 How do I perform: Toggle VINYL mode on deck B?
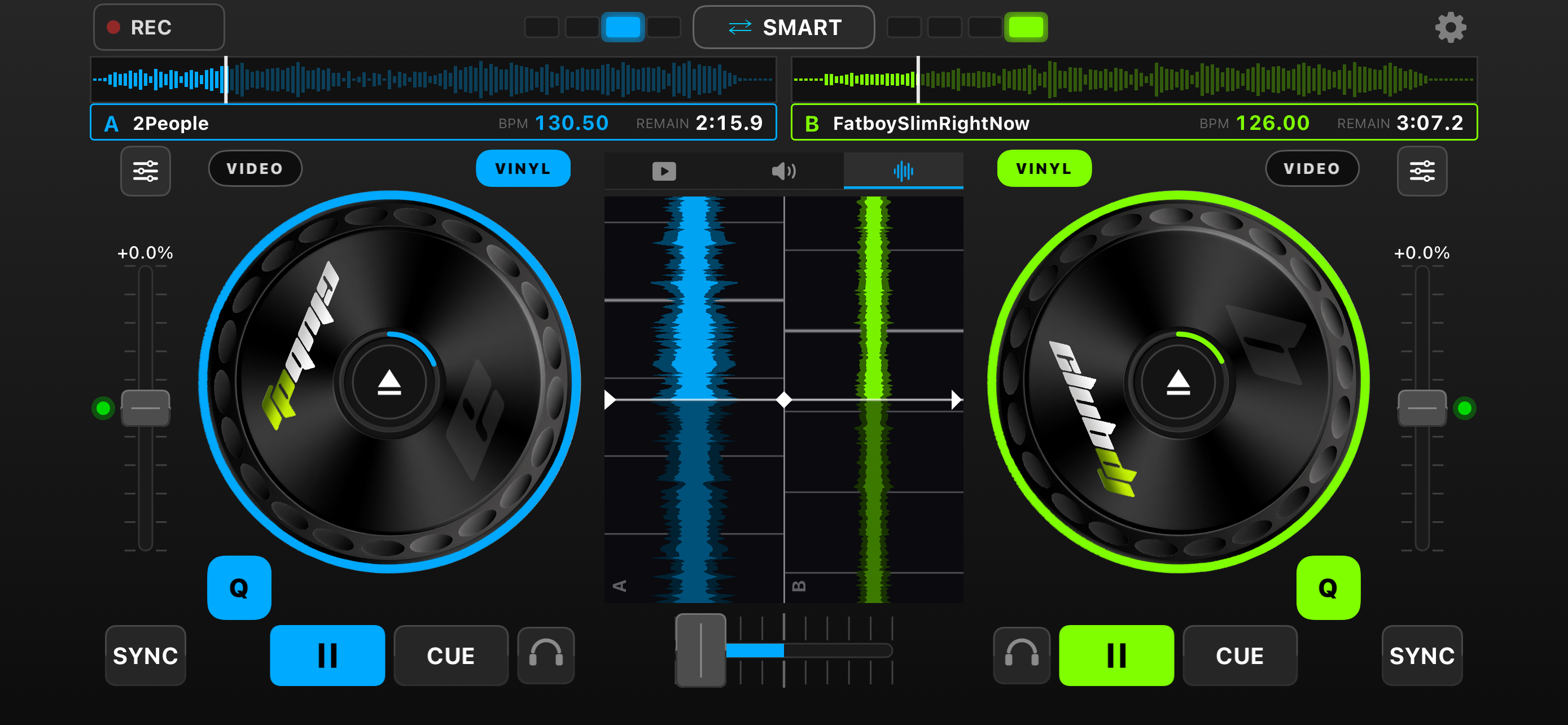tap(1044, 169)
